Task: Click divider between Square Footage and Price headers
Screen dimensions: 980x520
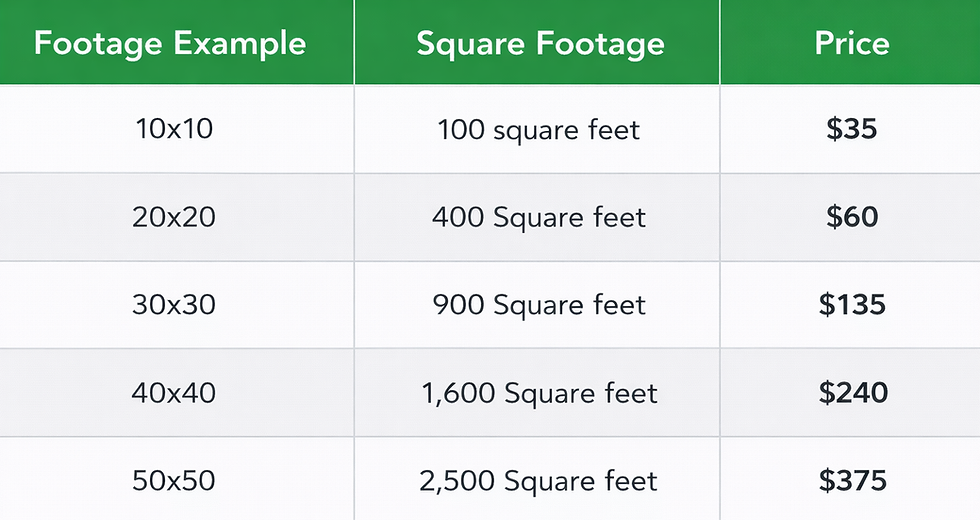Action: (x=720, y=44)
